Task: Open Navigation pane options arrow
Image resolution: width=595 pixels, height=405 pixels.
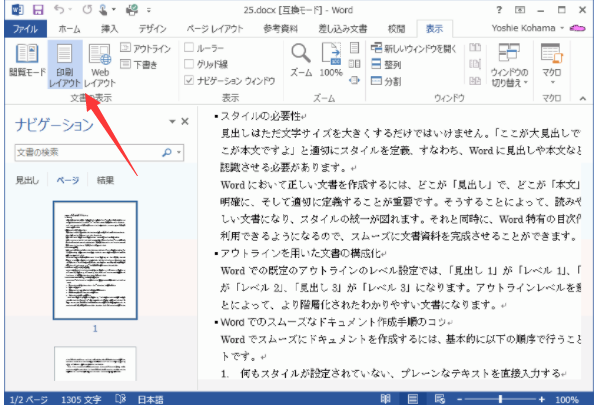Action: [x=172, y=121]
